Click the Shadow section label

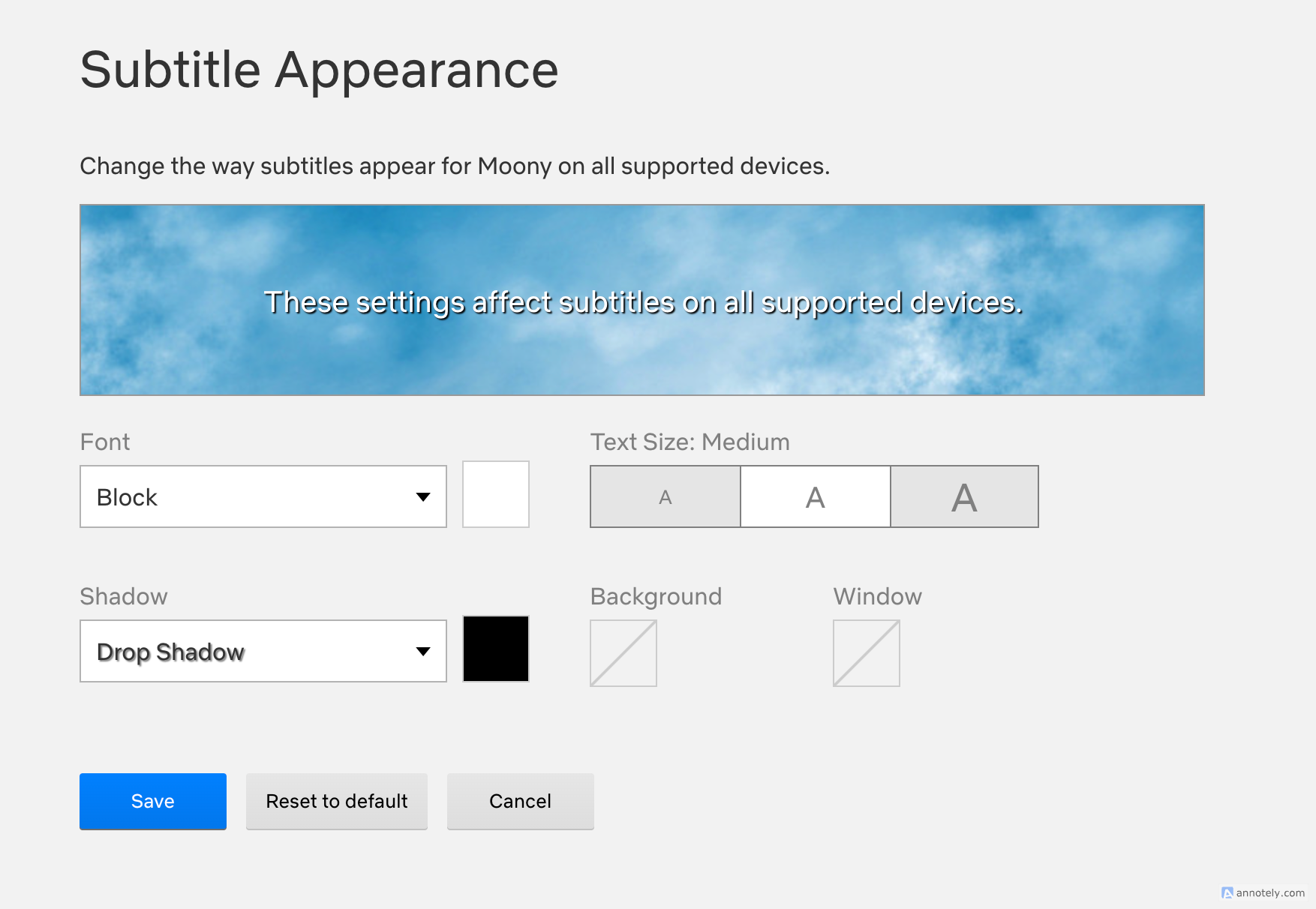tap(124, 596)
